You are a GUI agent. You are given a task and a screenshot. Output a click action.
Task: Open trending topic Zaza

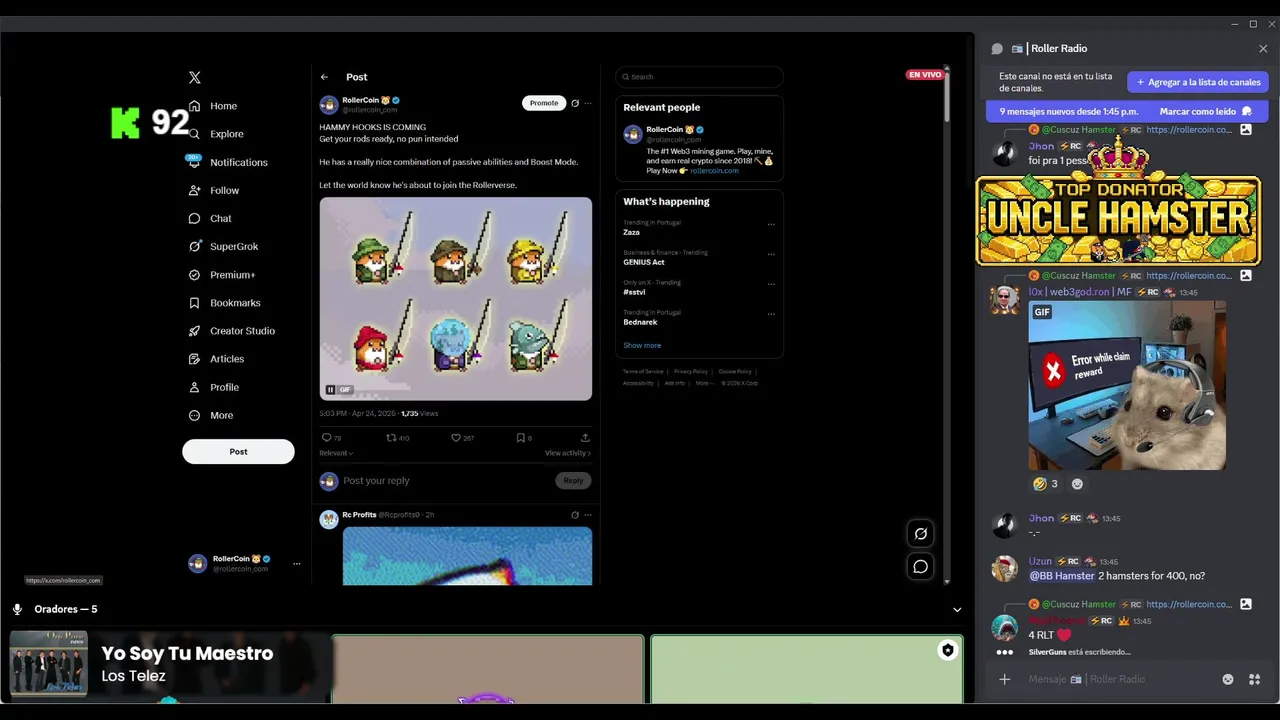(631, 232)
